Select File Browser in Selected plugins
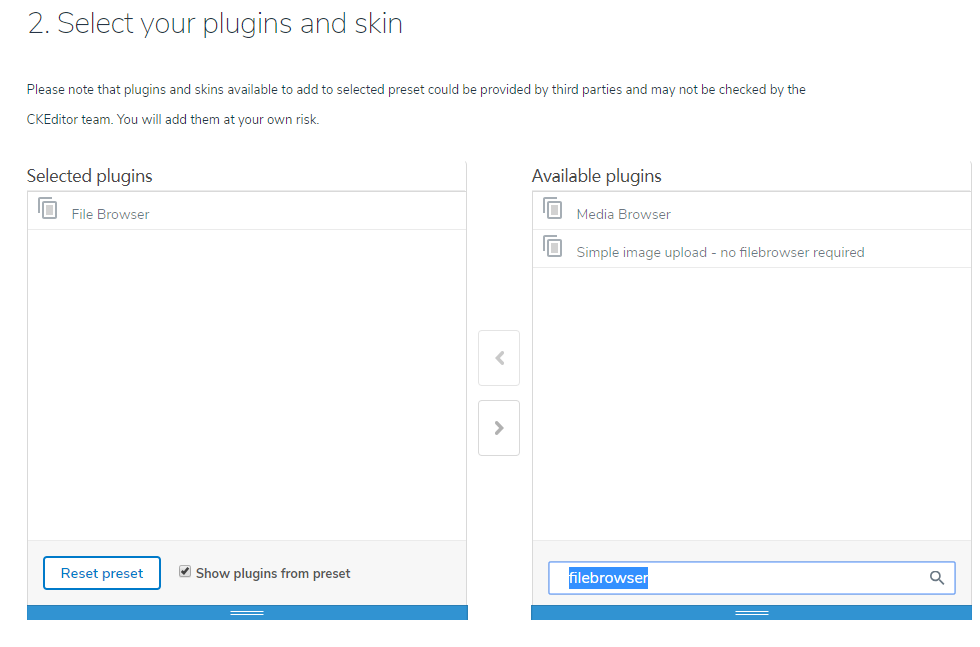Image resolution: width=980 pixels, height=647 pixels. tap(247, 211)
